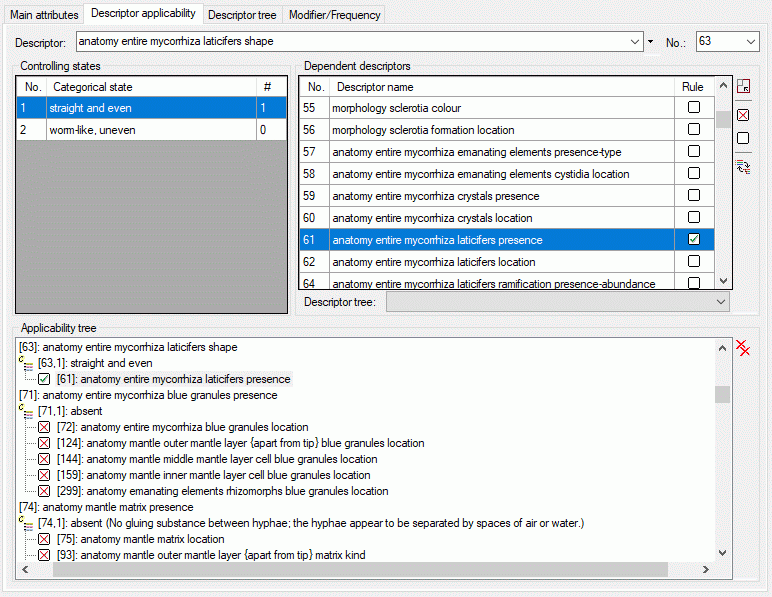Viewport: 772px width, 597px height.
Task: Select the 'straight and even' controlling state row
Action: tap(152, 108)
